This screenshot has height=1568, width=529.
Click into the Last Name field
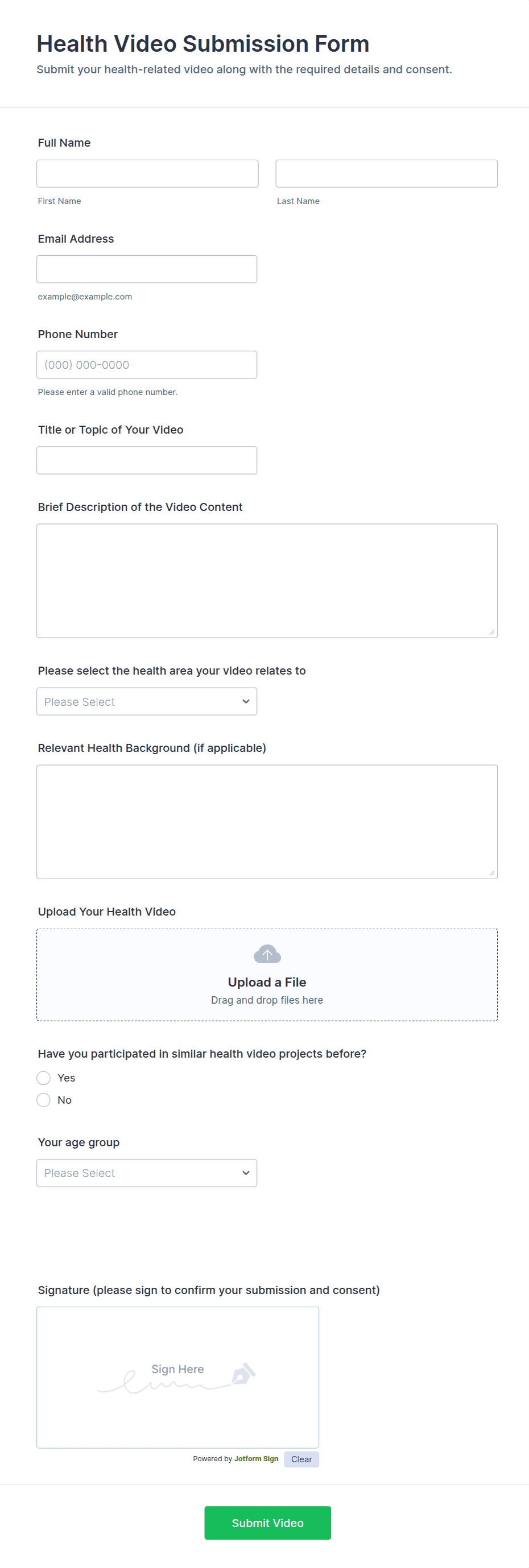(x=386, y=174)
